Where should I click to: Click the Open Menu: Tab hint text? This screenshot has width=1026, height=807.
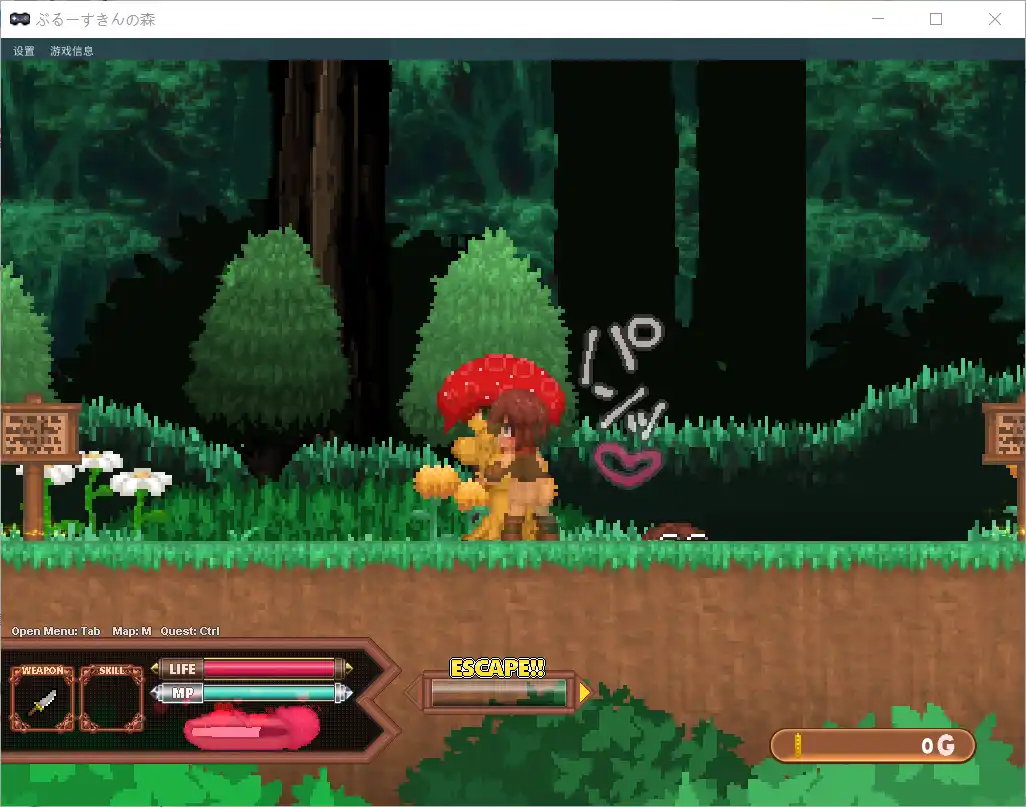(56, 631)
